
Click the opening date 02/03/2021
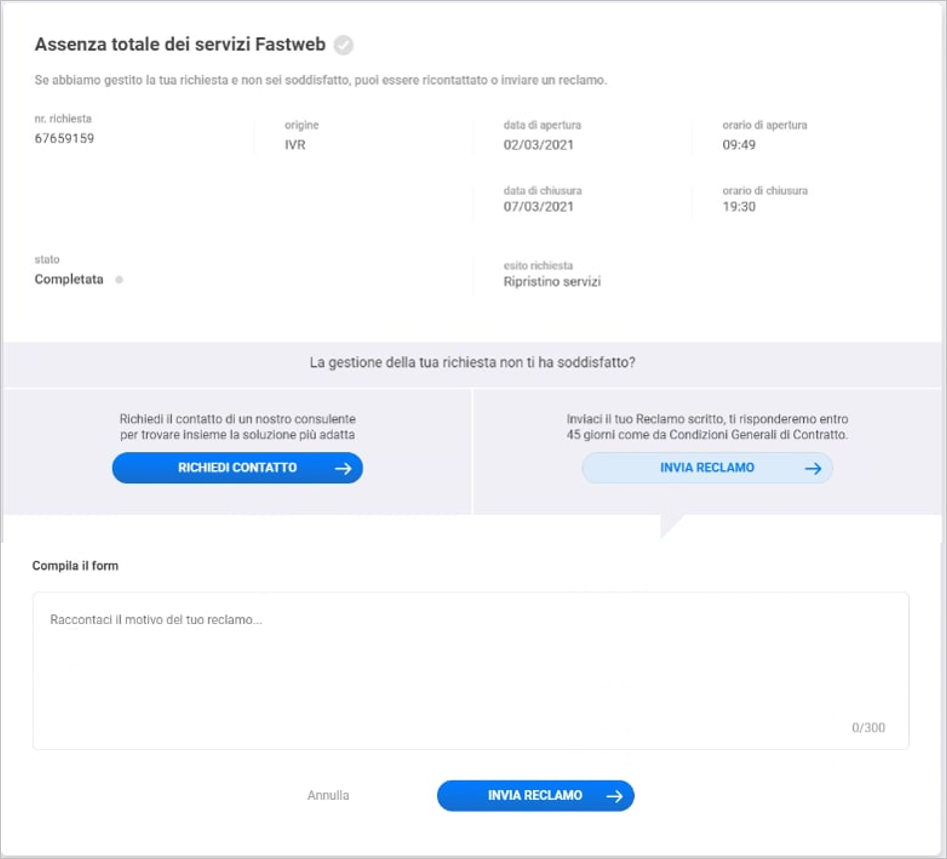[538, 145]
